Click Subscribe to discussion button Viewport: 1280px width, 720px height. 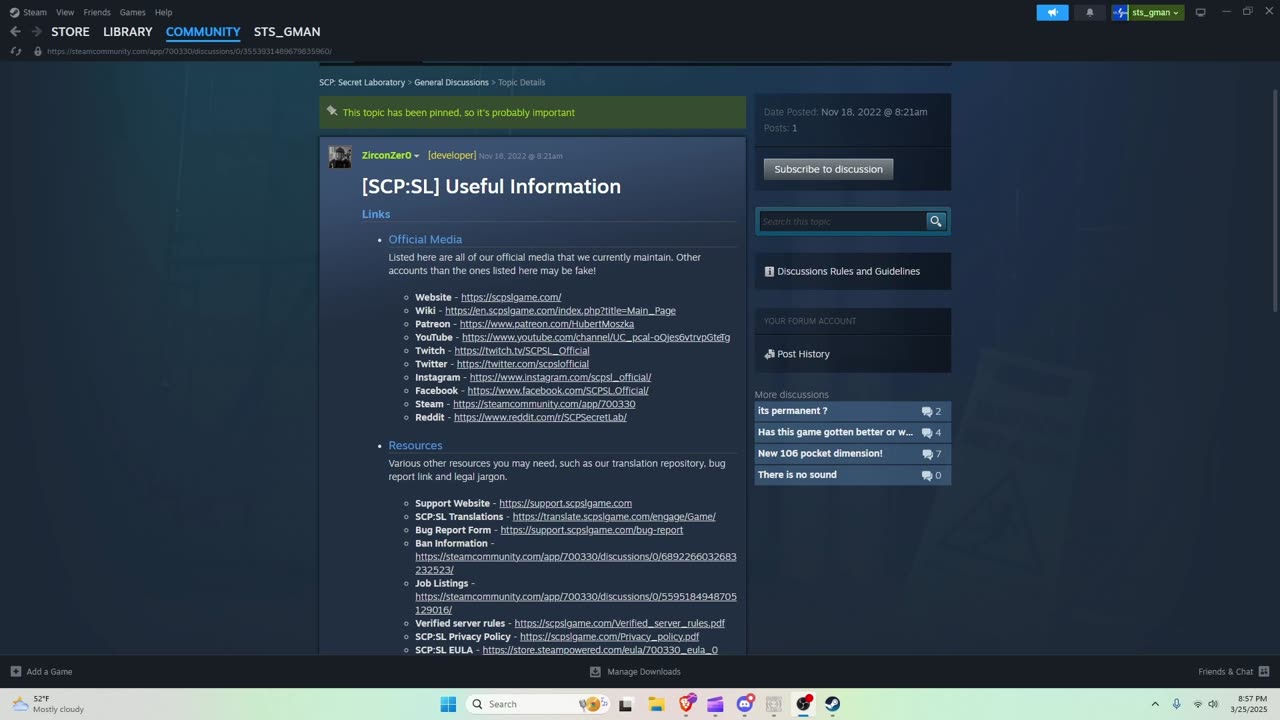point(828,169)
